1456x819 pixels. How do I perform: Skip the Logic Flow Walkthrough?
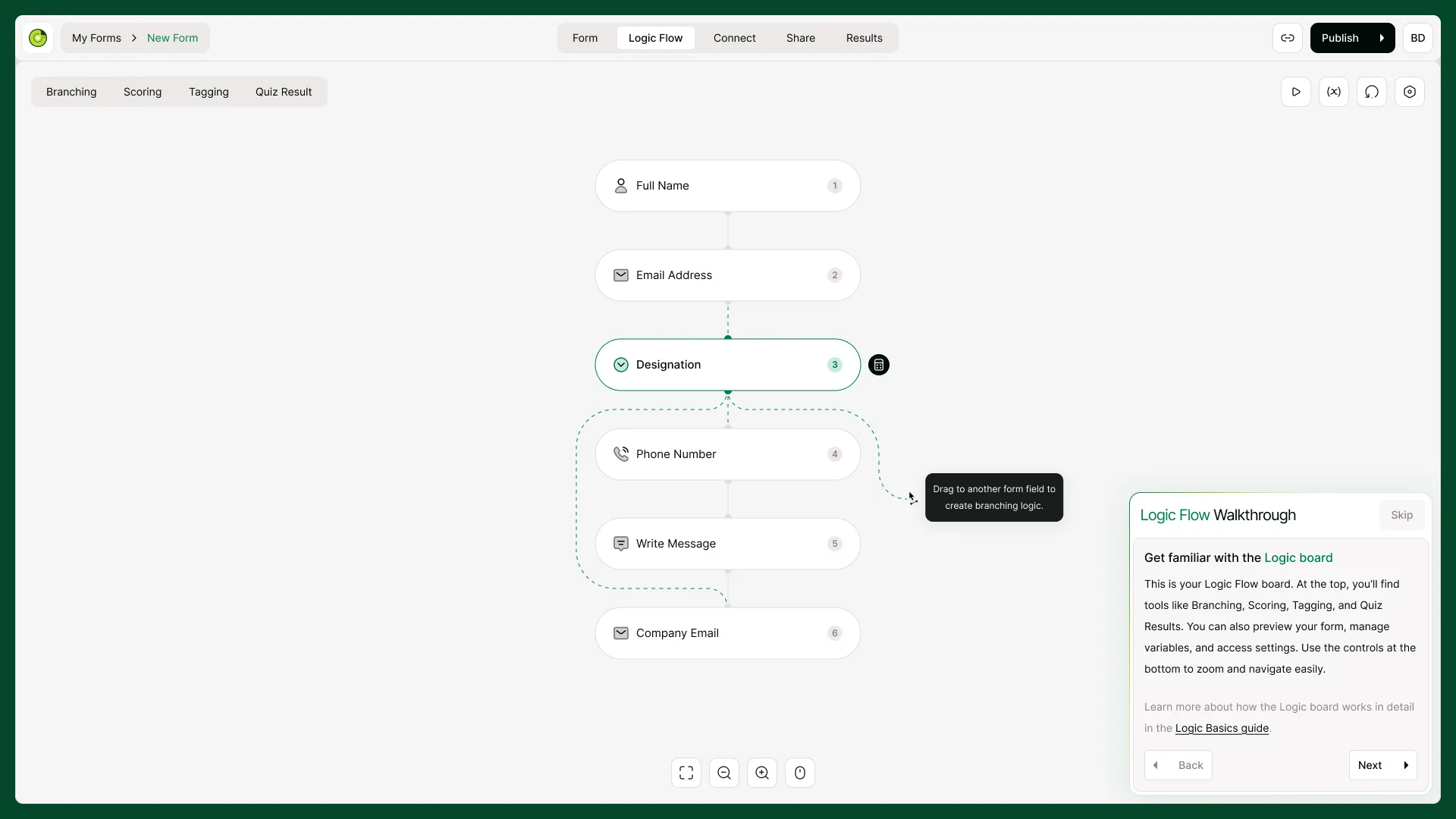pyautogui.click(x=1401, y=515)
